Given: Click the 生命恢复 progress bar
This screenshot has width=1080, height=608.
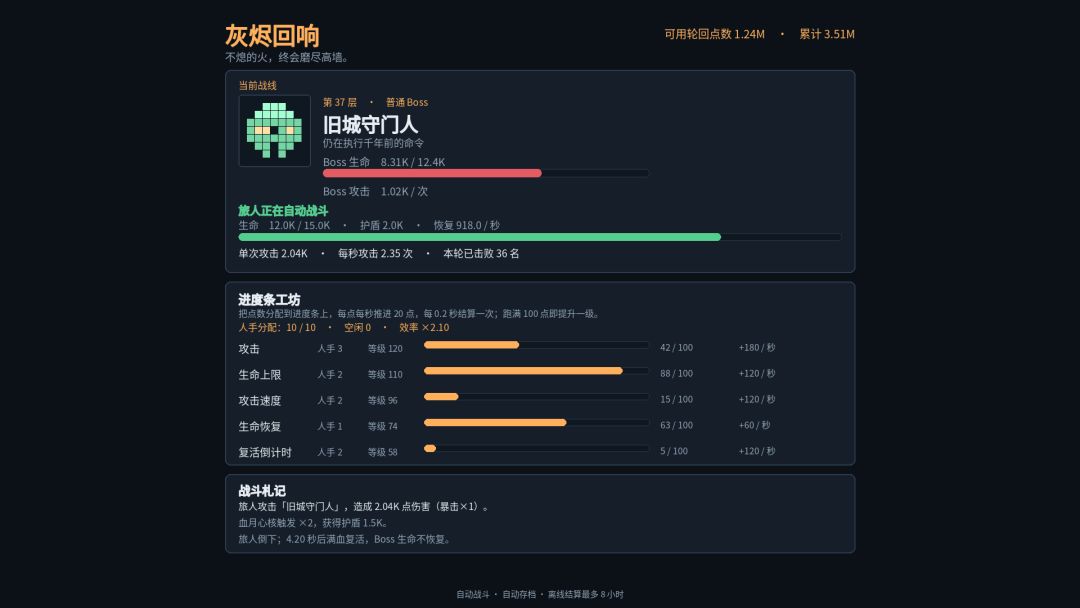Looking at the screenshot, I should [x=536, y=423].
